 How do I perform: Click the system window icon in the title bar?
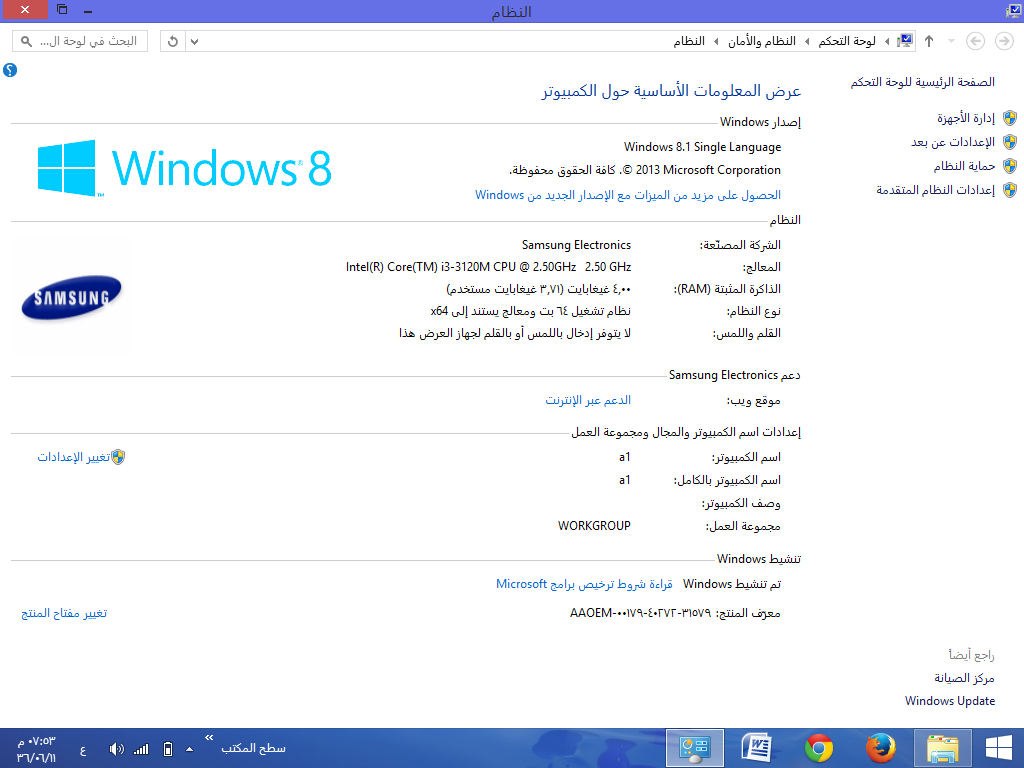(1014, 11)
